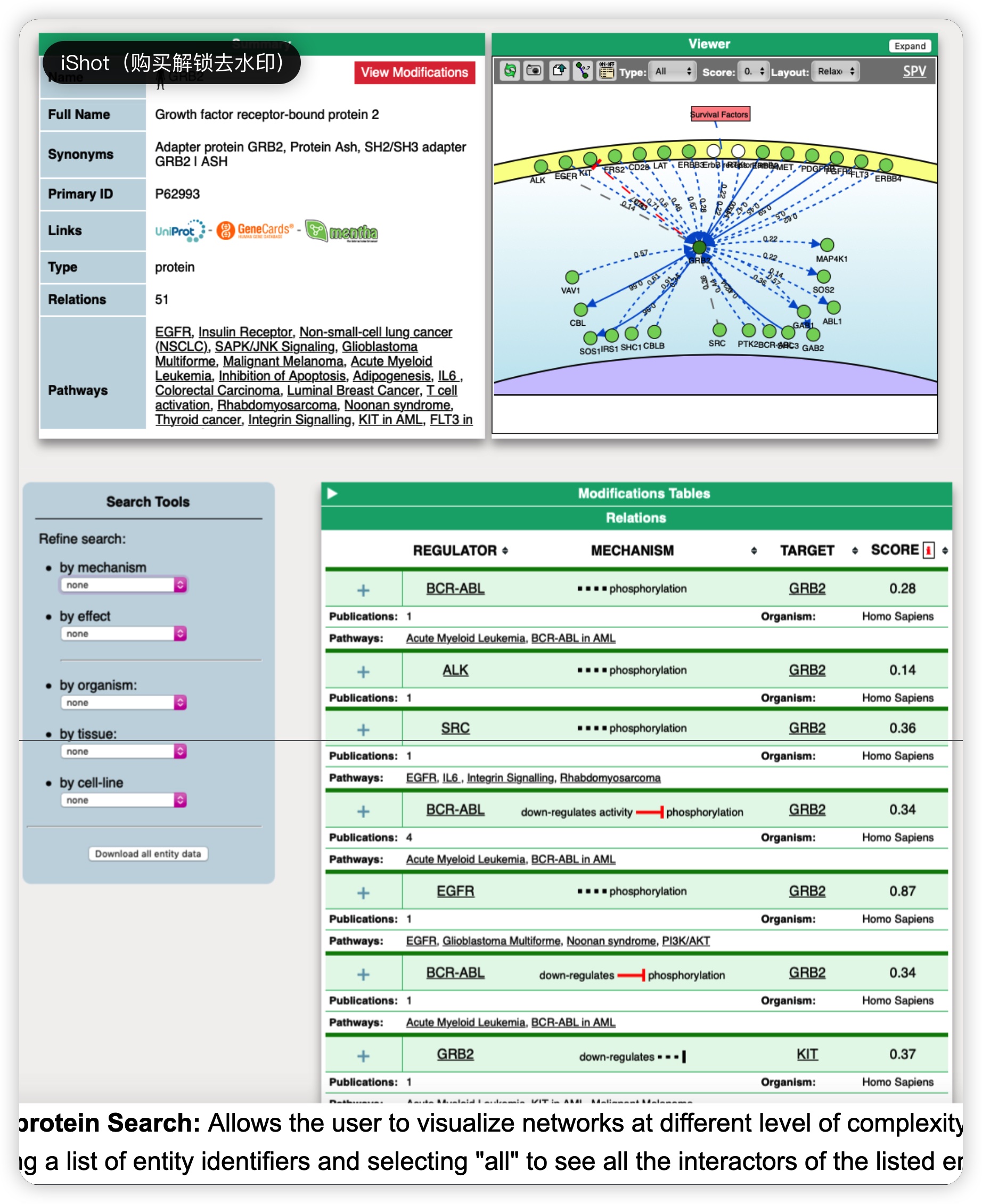The height and width of the screenshot is (1204, 982).
Task: Expand the ALK relation row plus
Action: [363, 672]
